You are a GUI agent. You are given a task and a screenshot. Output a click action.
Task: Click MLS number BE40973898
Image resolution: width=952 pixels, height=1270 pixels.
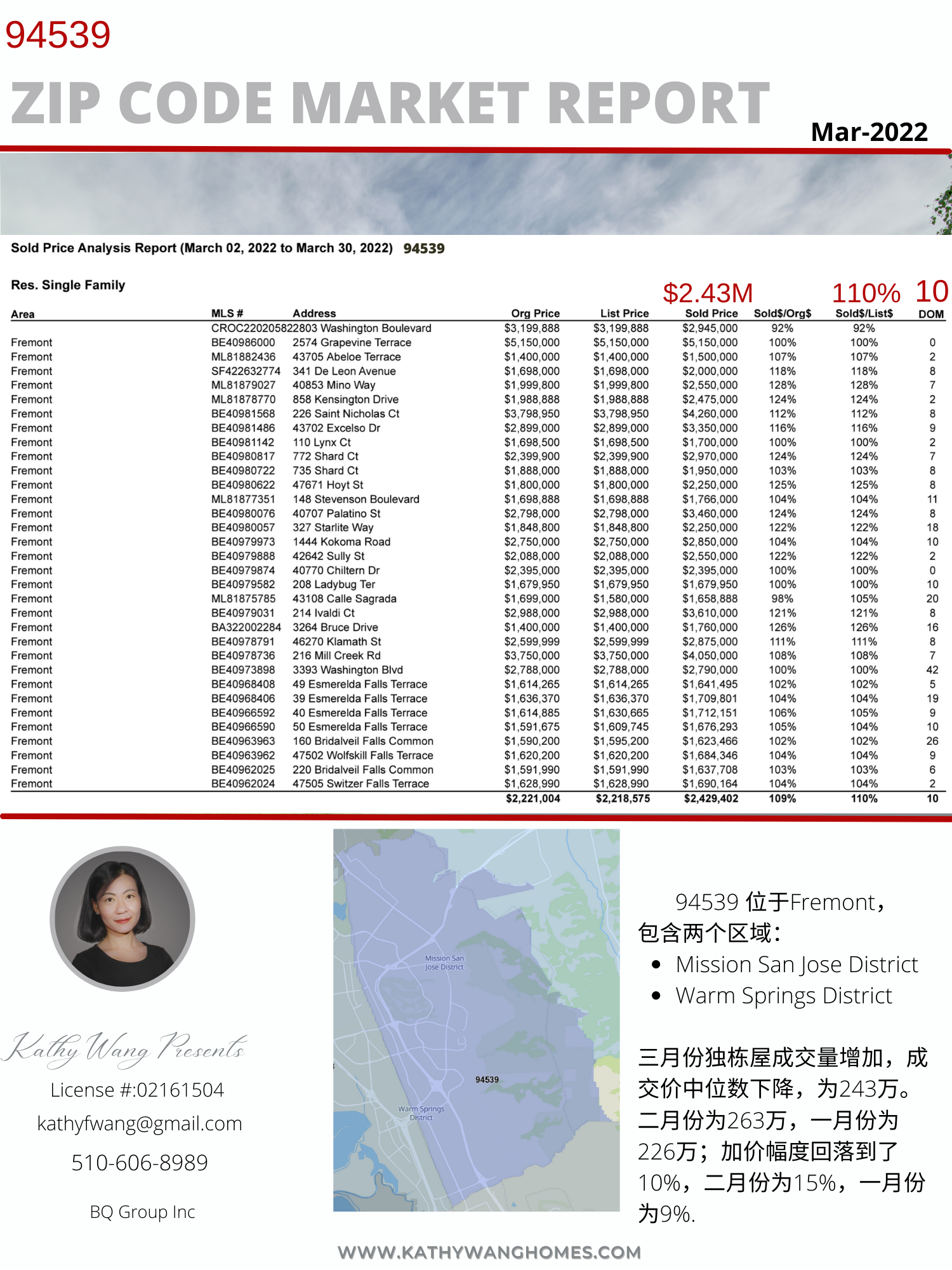[x=243, y=669]
